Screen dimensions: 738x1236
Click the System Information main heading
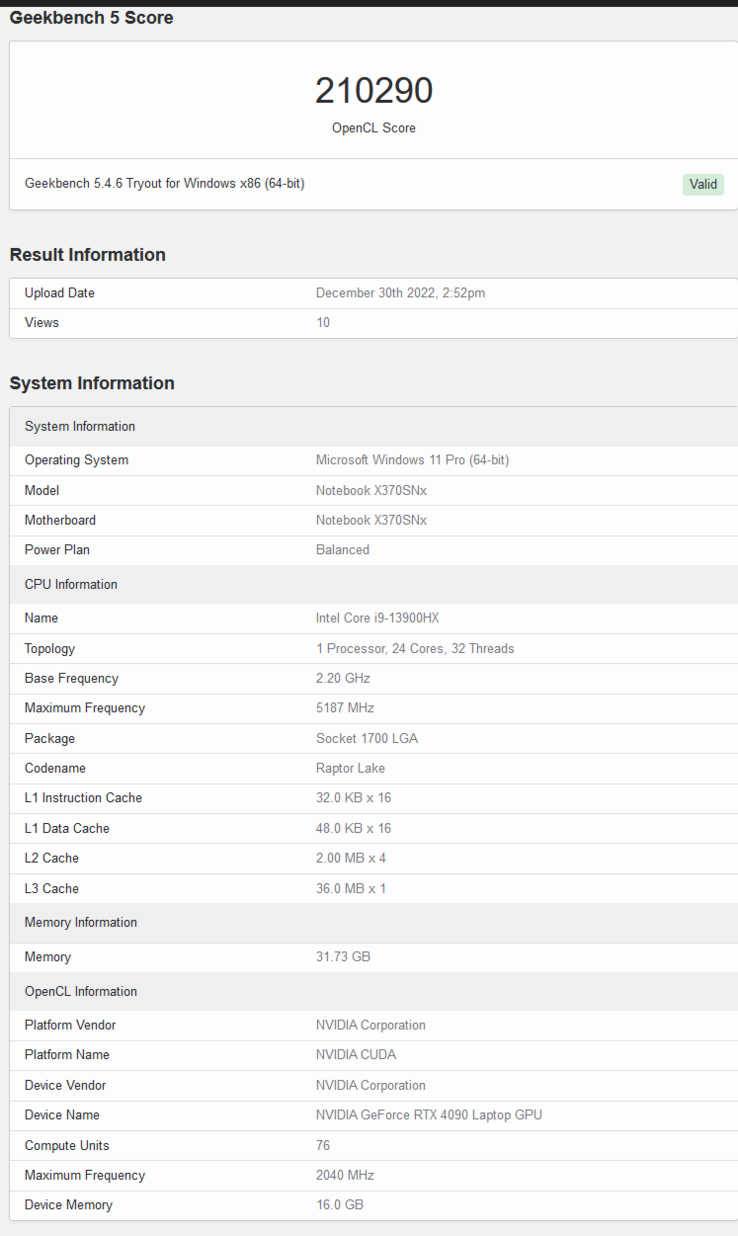tap(92, 383)
